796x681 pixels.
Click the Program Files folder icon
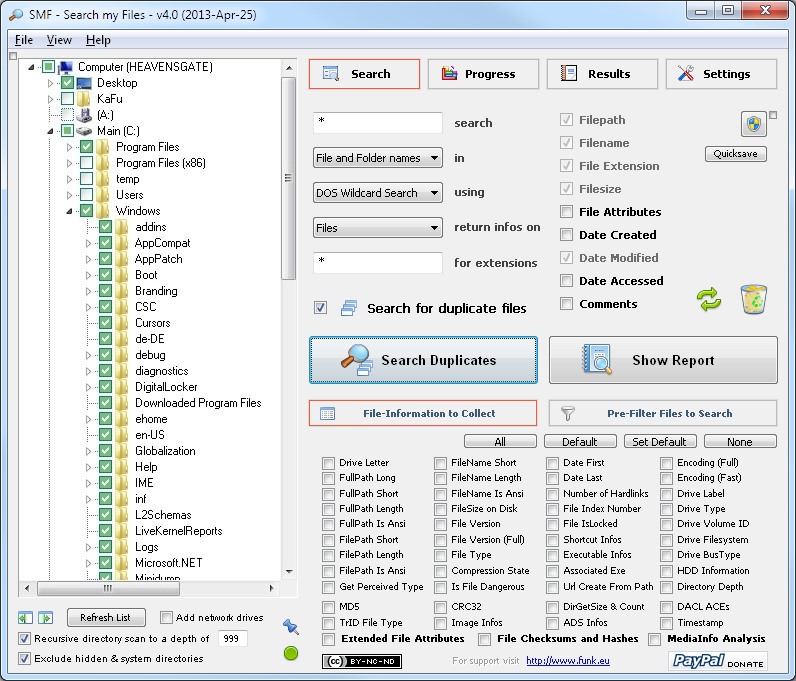tap(103, 147)
